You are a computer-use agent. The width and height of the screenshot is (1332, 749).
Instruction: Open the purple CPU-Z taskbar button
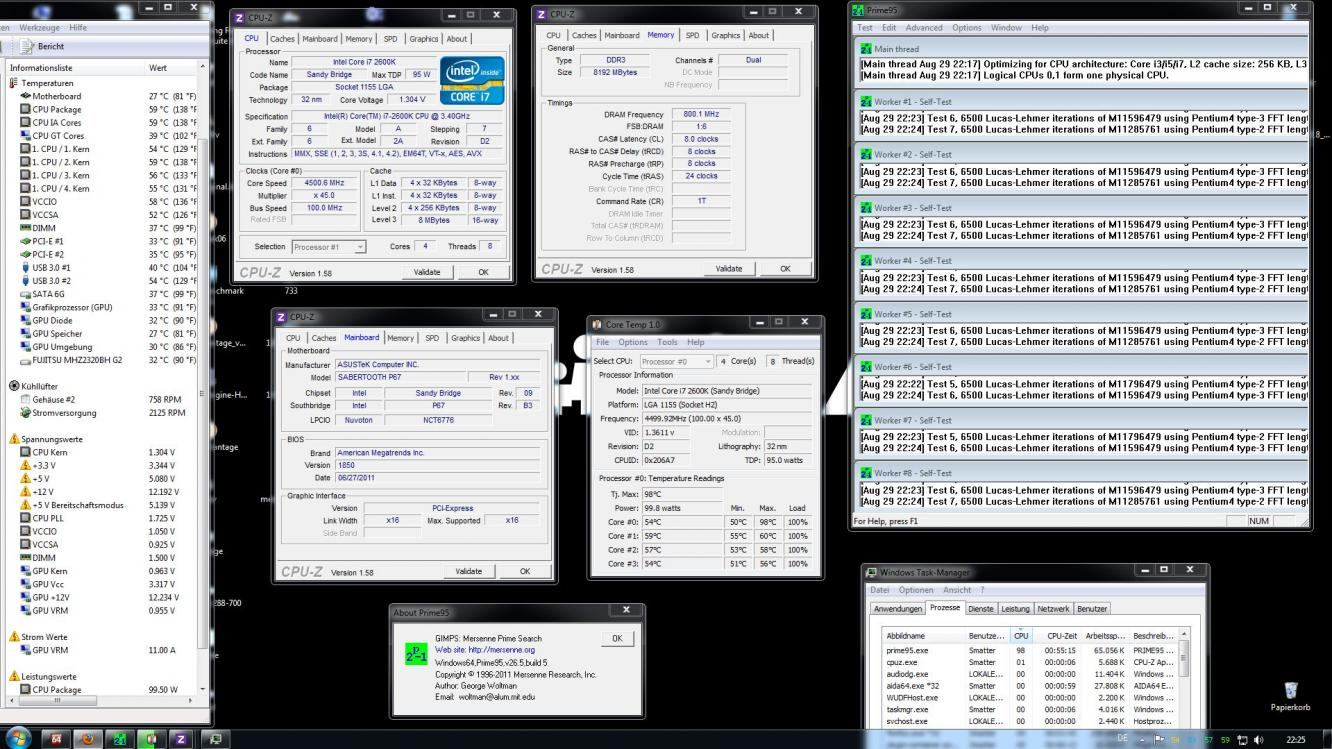(x=182, y=738)
